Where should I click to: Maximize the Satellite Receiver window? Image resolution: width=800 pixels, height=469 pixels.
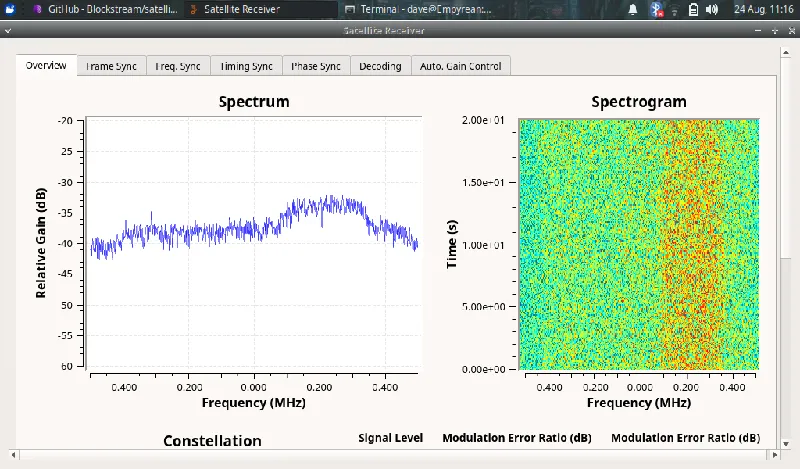click(774, 31)
